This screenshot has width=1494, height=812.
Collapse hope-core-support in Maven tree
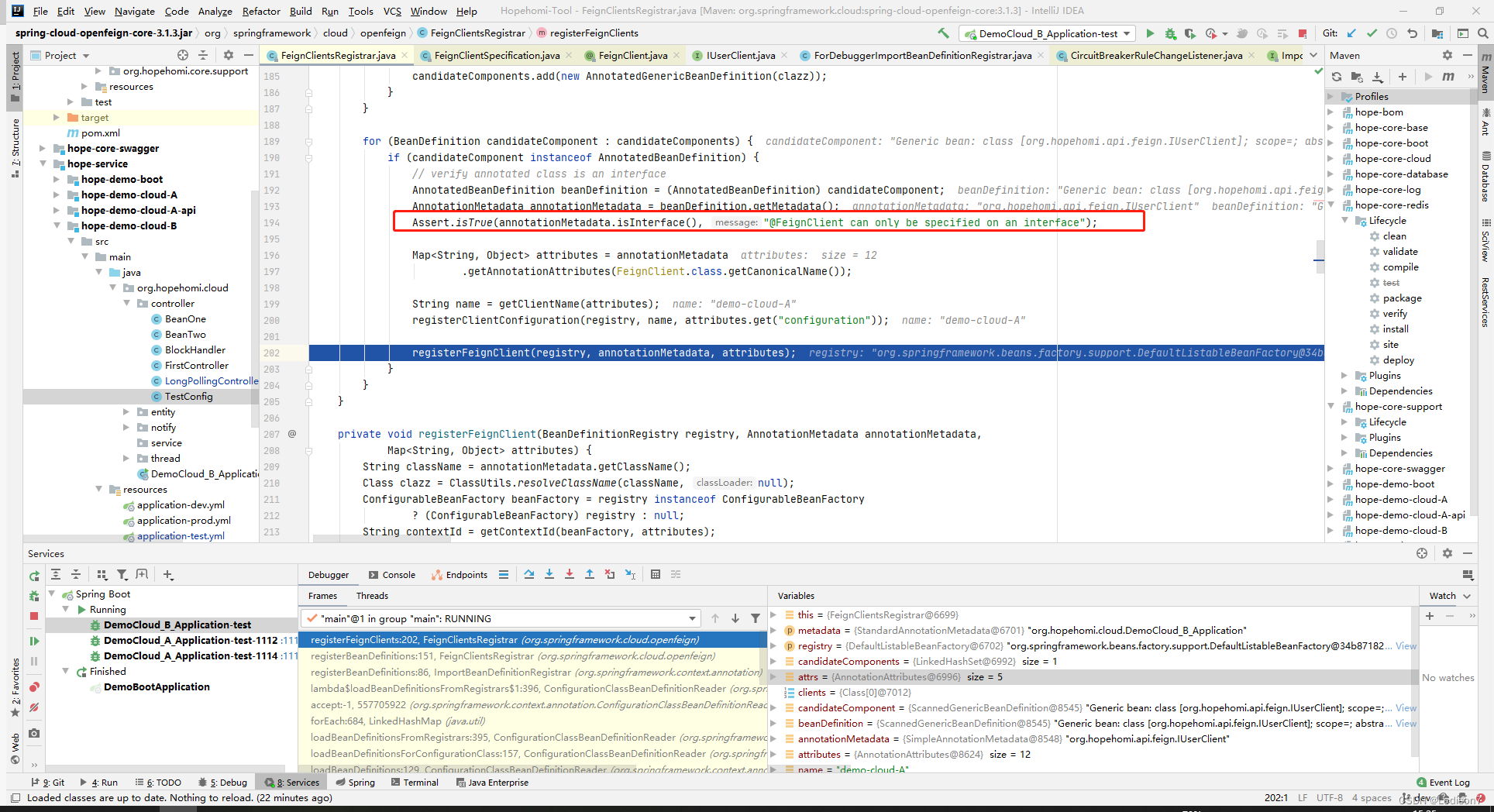click(x=1331, y=406)
